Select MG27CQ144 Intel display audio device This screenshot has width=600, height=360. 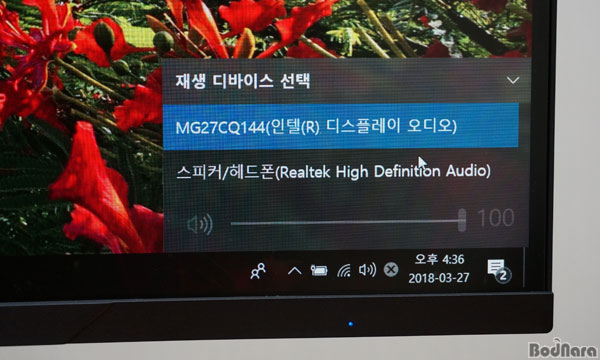[341, 126]
